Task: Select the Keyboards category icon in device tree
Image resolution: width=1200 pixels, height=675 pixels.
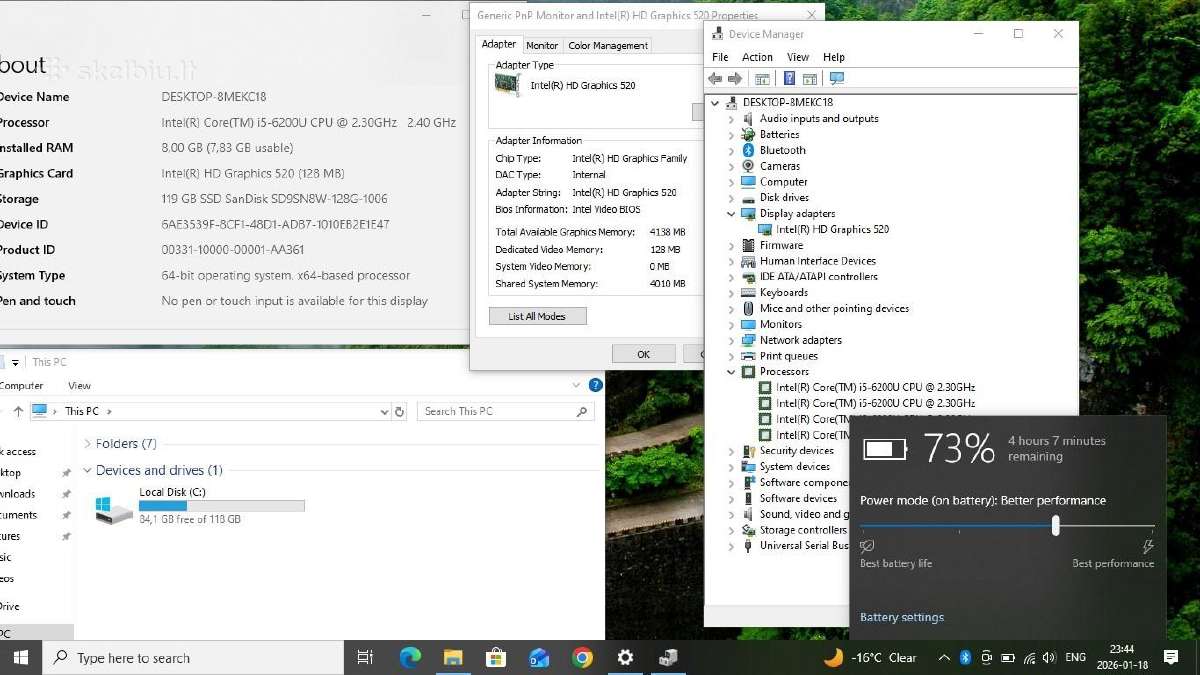Action: tap(748, 293)
